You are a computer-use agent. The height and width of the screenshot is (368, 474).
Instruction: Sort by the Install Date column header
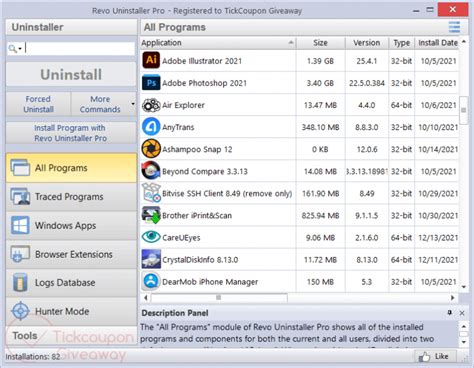[x=437, y=43]
